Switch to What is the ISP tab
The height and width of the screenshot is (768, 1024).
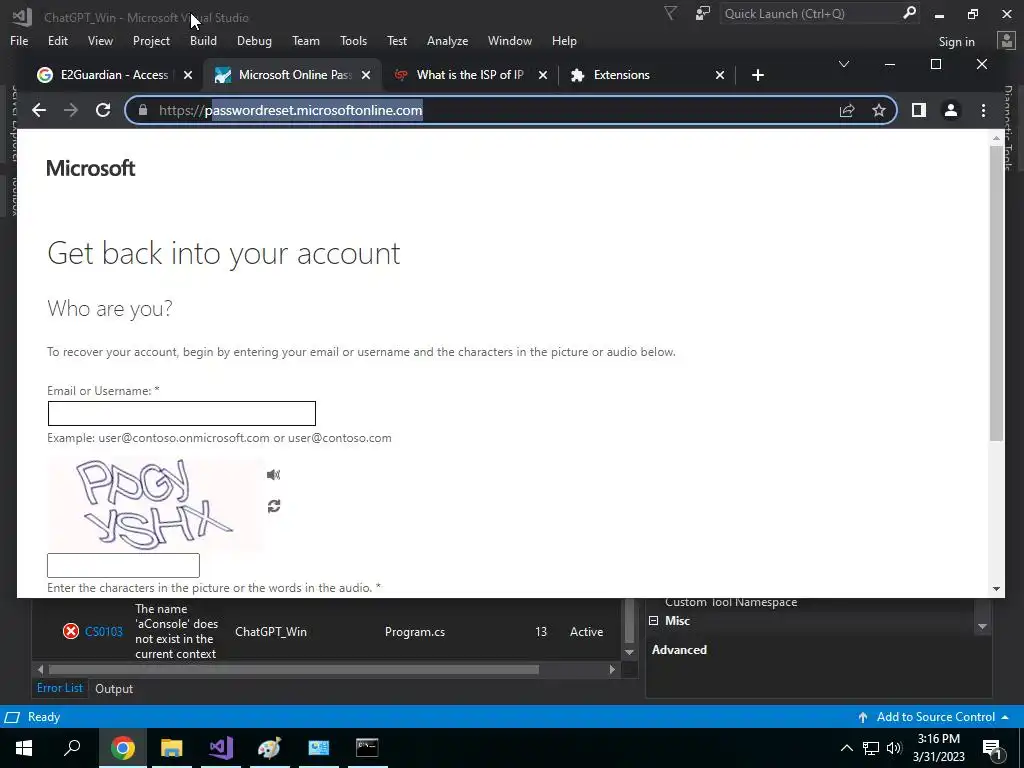pyautogui.click(x=470, y=75)
